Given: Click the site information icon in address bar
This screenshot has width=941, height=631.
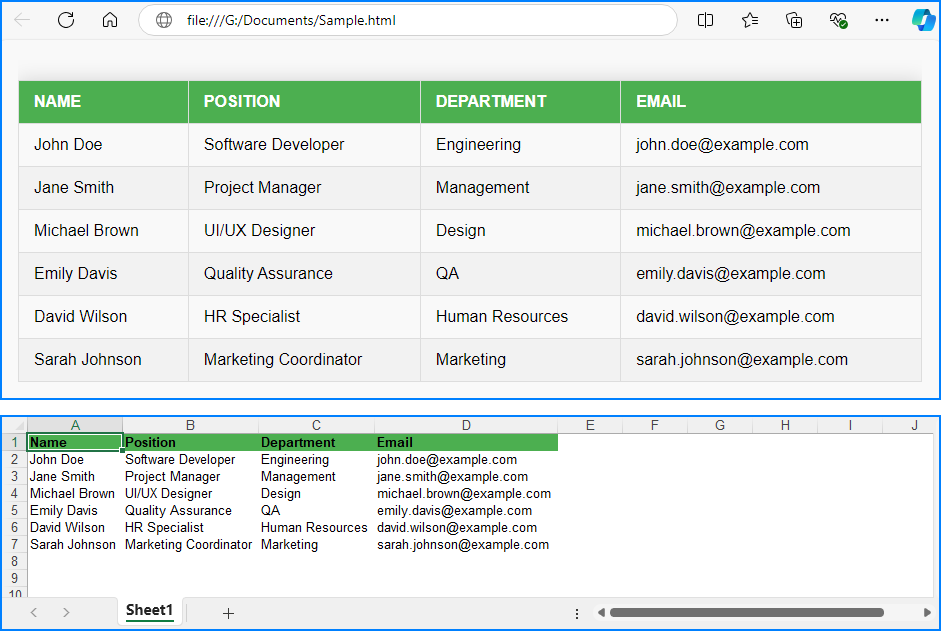Looking at the screenshot, I should click(163, 19).
